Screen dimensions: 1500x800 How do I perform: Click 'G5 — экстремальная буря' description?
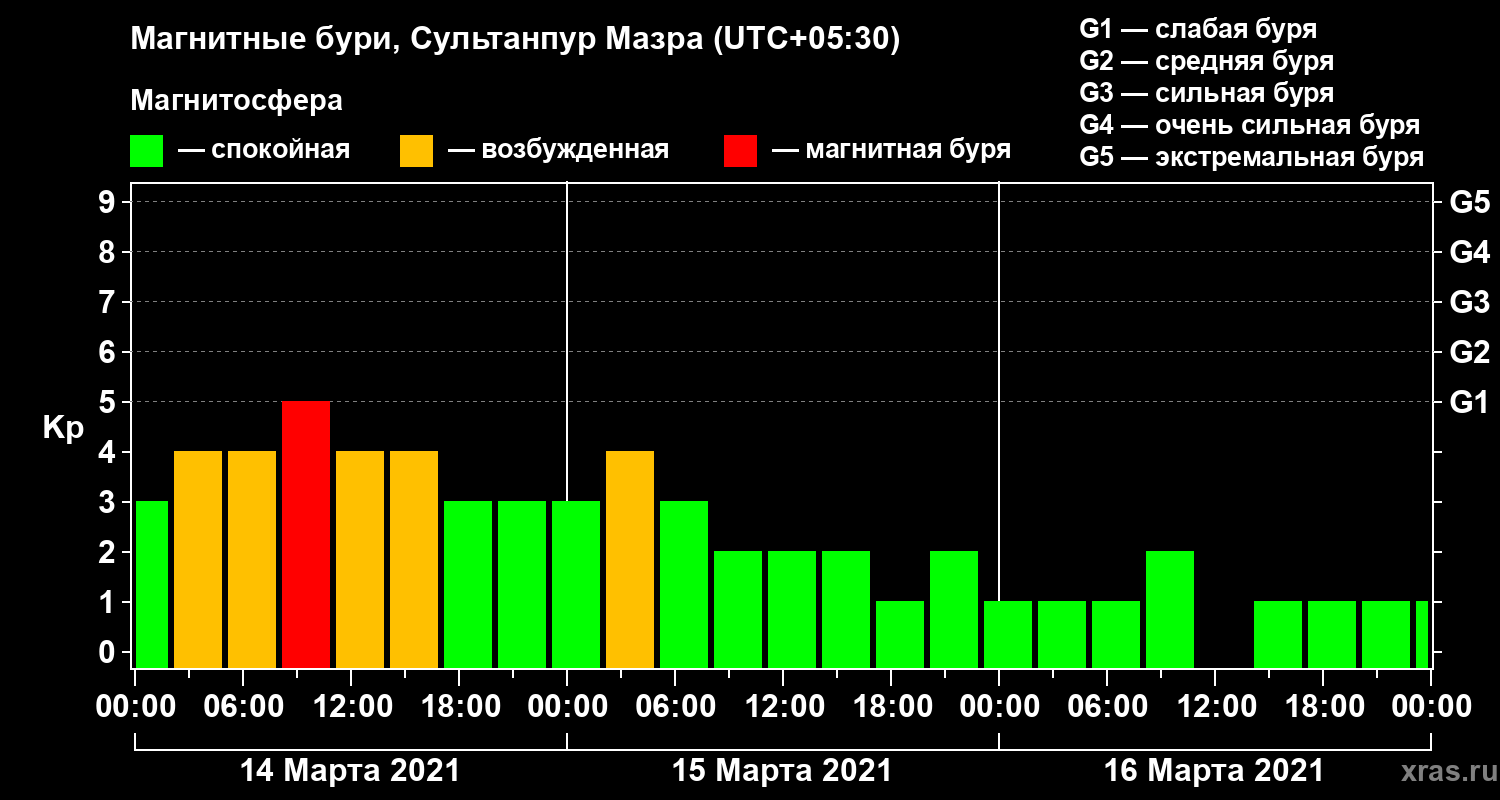coord(1252,158)
